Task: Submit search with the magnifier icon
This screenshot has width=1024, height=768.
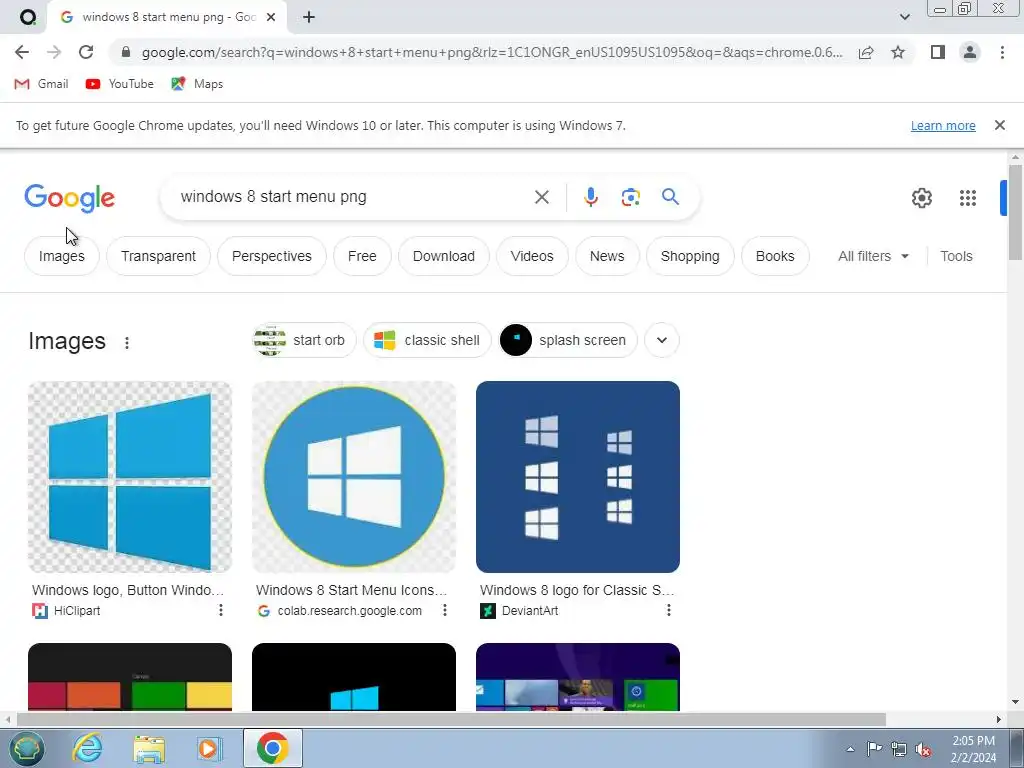Action: click(670, 197)
